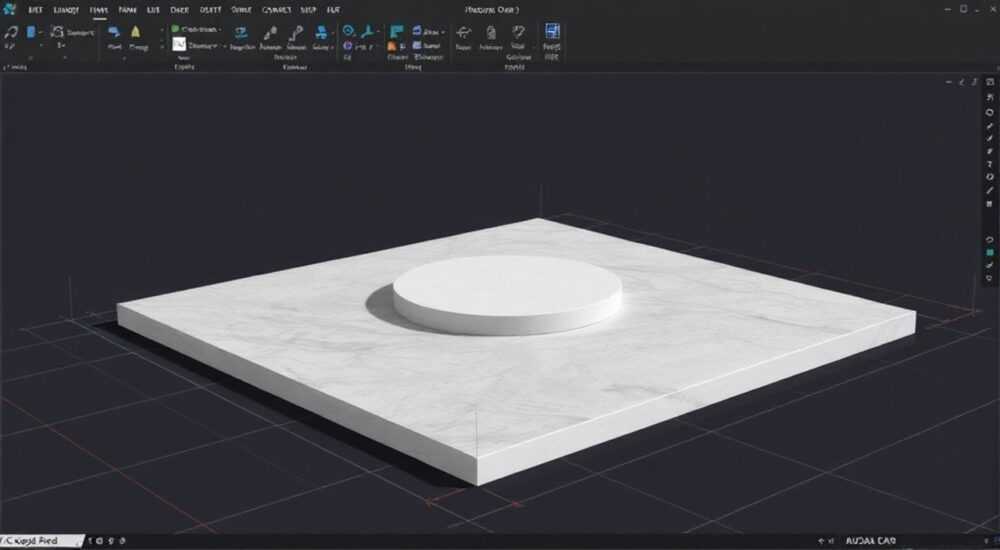Click the blue framed window icon at ribbon end
The height and width of the screenshot is (550, 1000).
(x=552, y=31)
